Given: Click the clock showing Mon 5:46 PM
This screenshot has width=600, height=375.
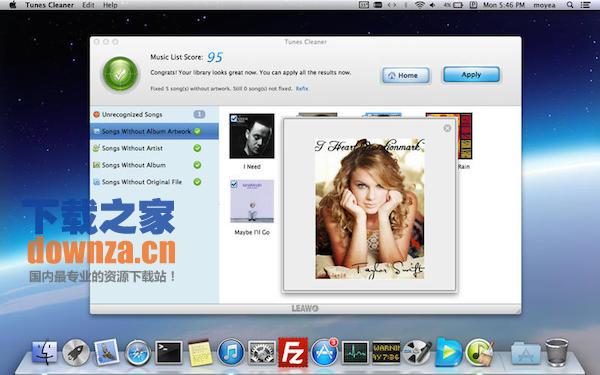Looking at the screenshot, I should click(504, 5).
